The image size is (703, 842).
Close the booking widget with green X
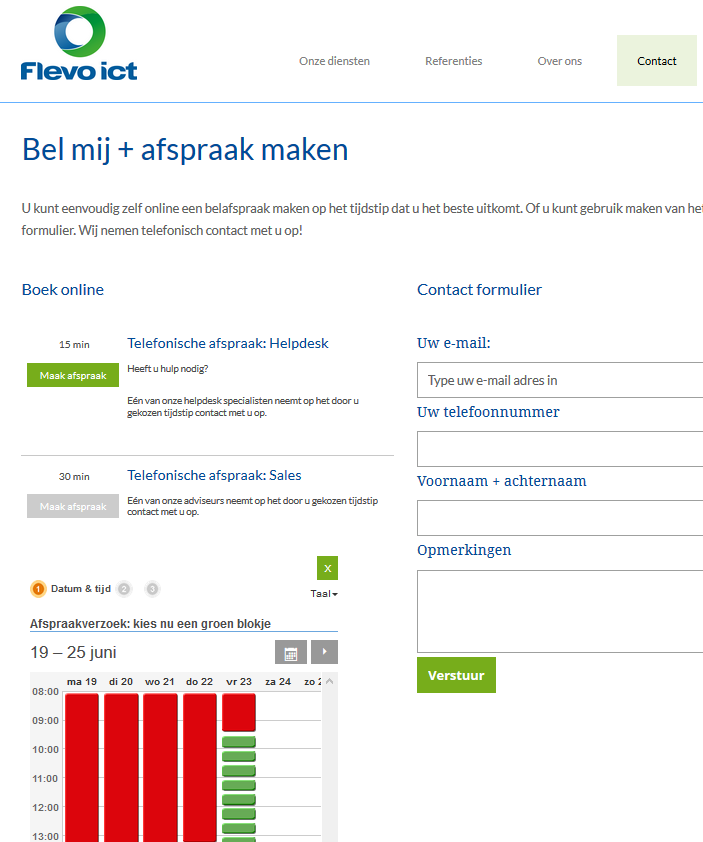[327, 568]
